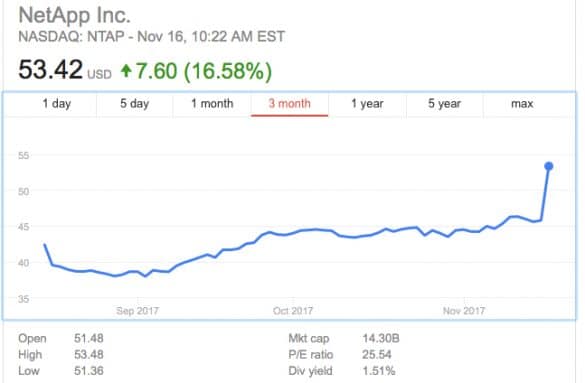The height and width of the screenshot is (383, 585).
Task: Click the green up arrow icon
Action: pyautogui.click(x=126, y=70)
